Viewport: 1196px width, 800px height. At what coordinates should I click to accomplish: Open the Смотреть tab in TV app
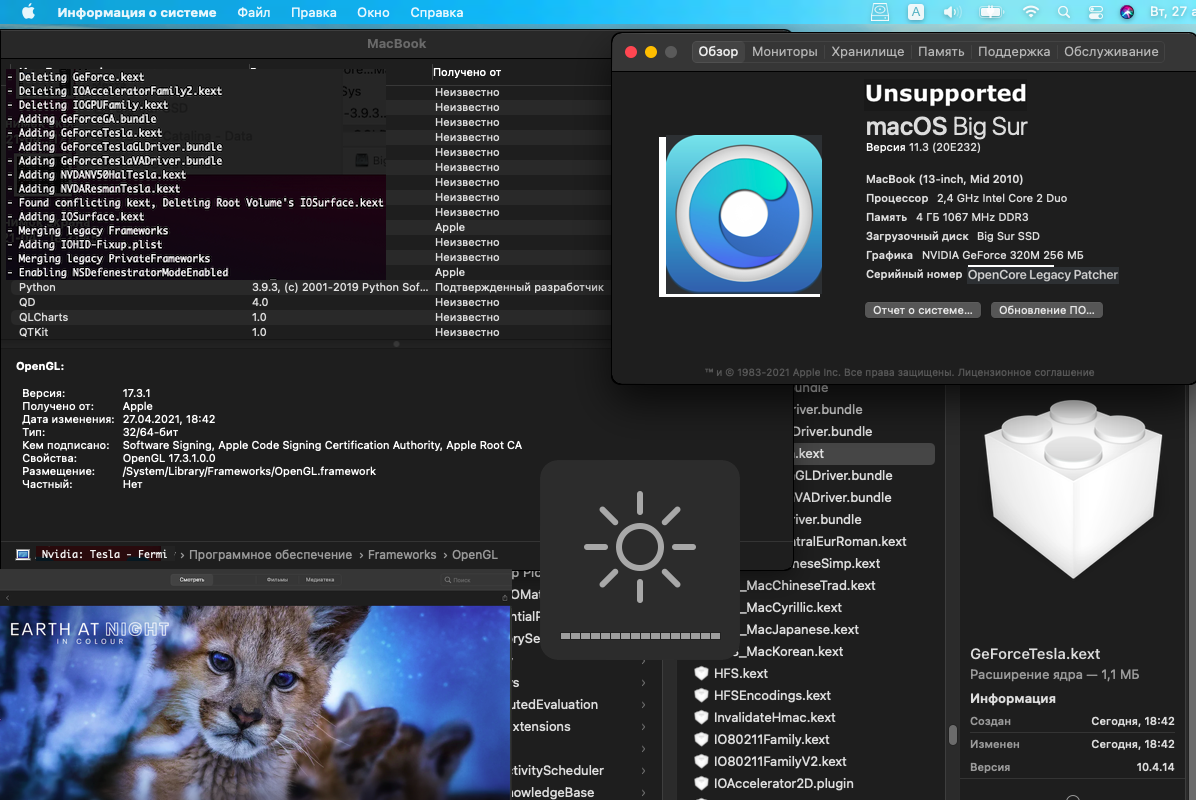click(191, 580)
